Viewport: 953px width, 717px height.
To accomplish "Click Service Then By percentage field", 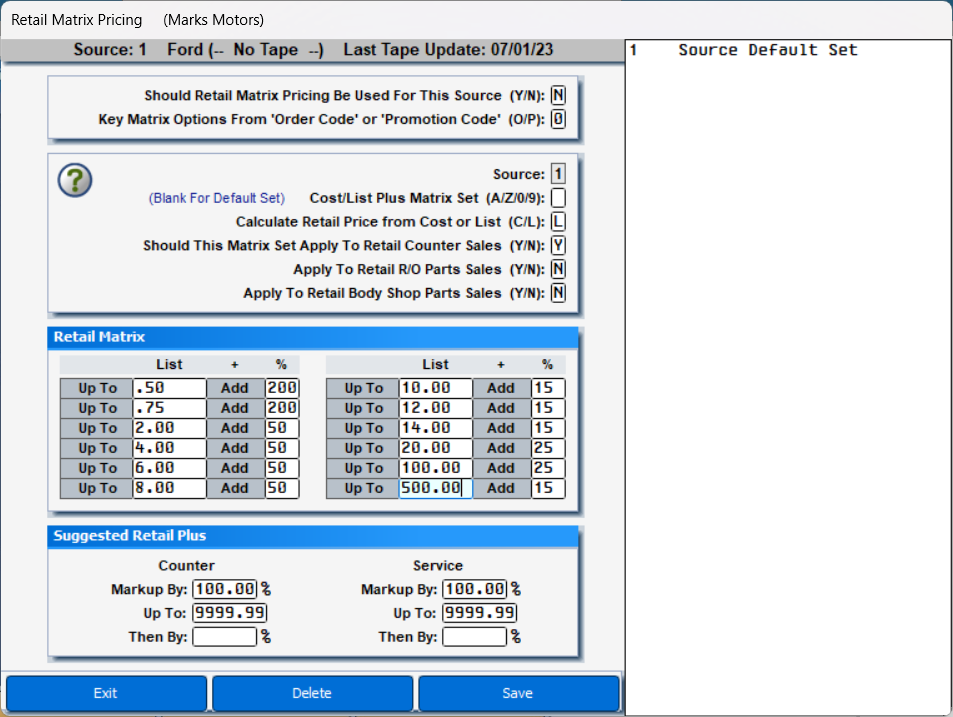I will pos(474,636).
